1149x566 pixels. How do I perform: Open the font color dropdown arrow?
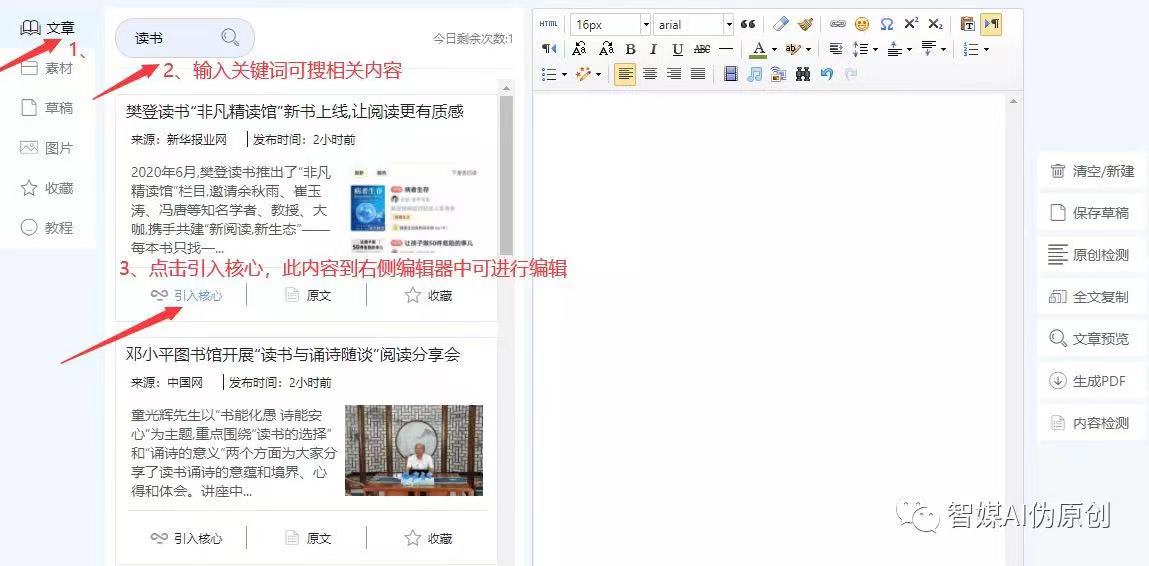coord(774,49)
